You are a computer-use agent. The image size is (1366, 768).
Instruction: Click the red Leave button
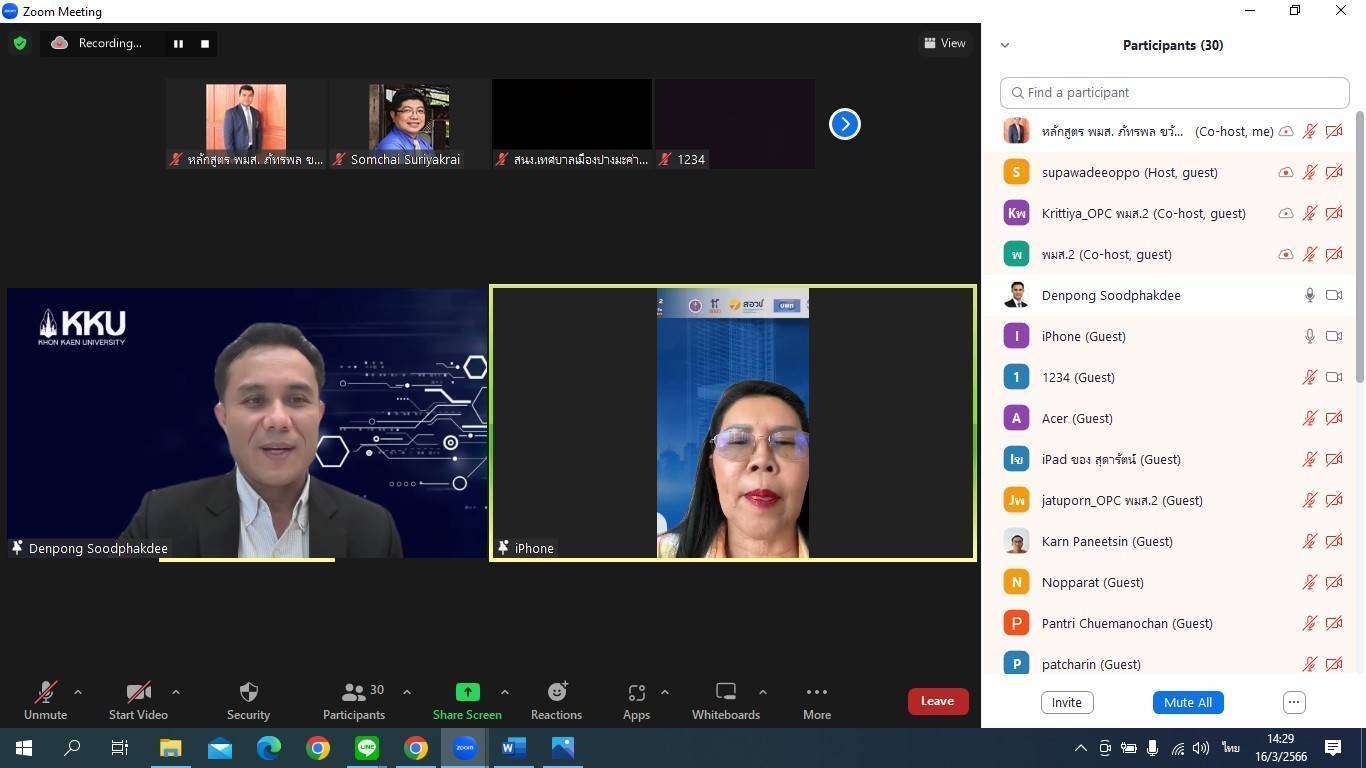tap(938, 701)
